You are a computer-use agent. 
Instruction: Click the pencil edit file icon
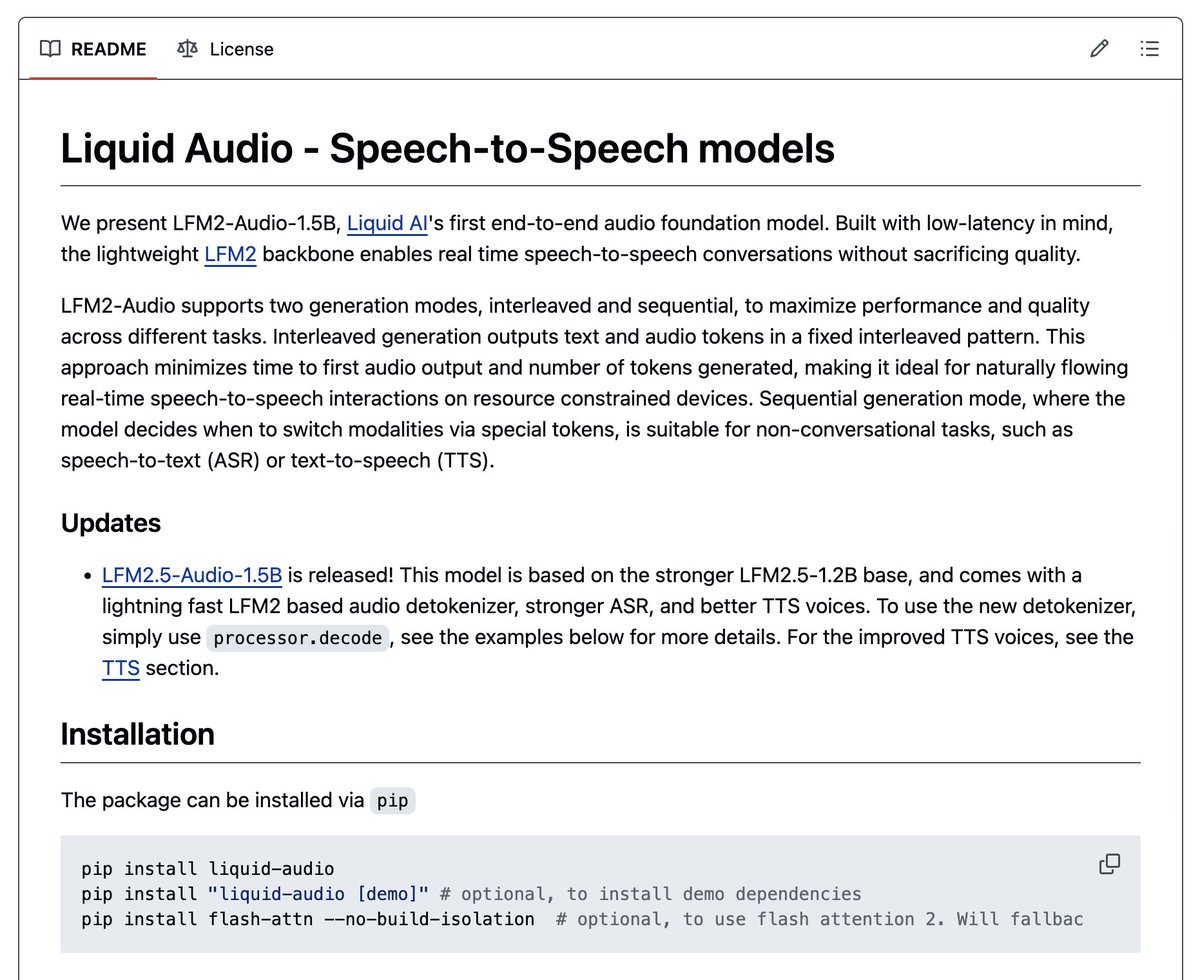tap(1099, 49)
